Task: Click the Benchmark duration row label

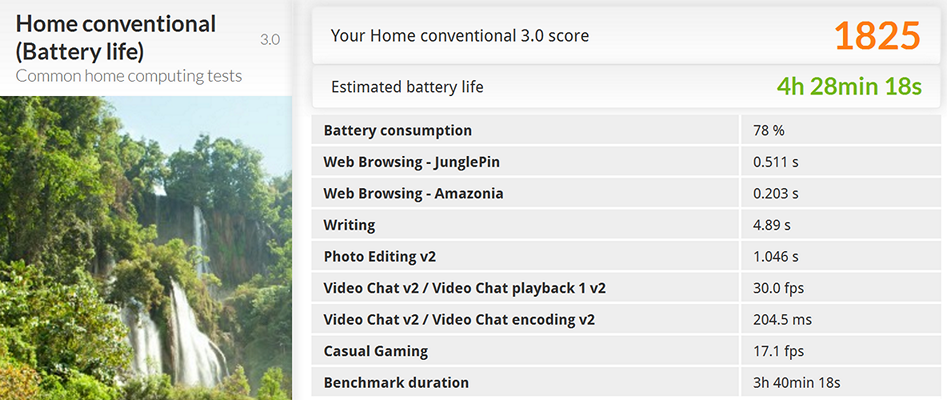Action: 396,382
